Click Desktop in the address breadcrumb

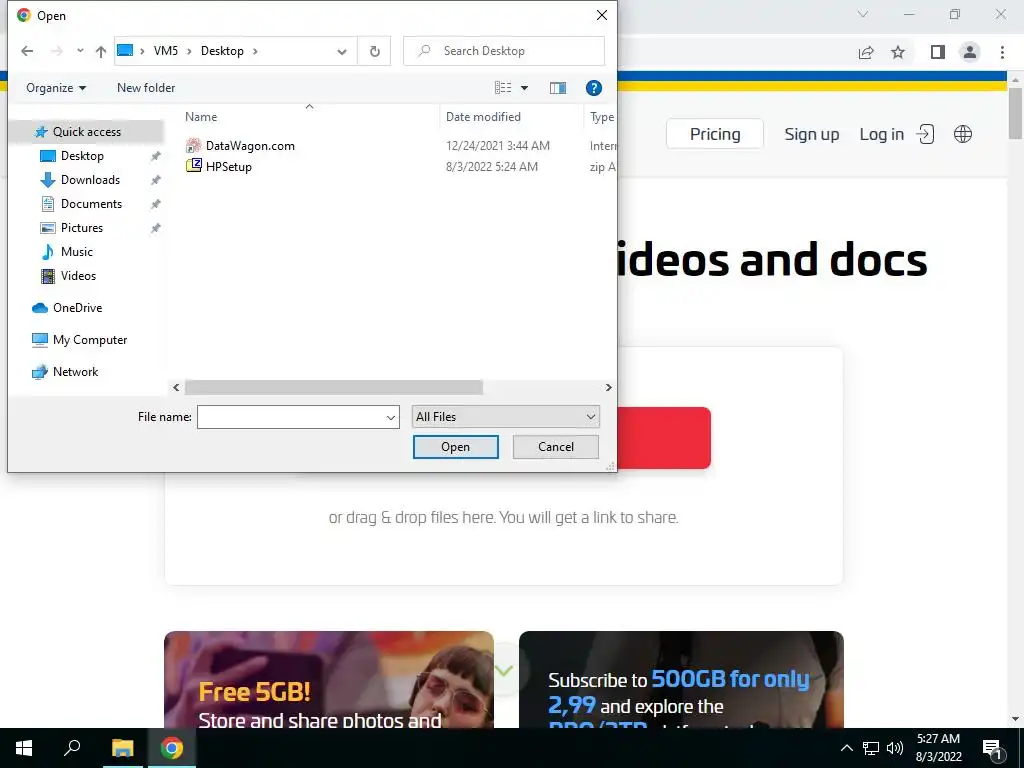[222, 51]
